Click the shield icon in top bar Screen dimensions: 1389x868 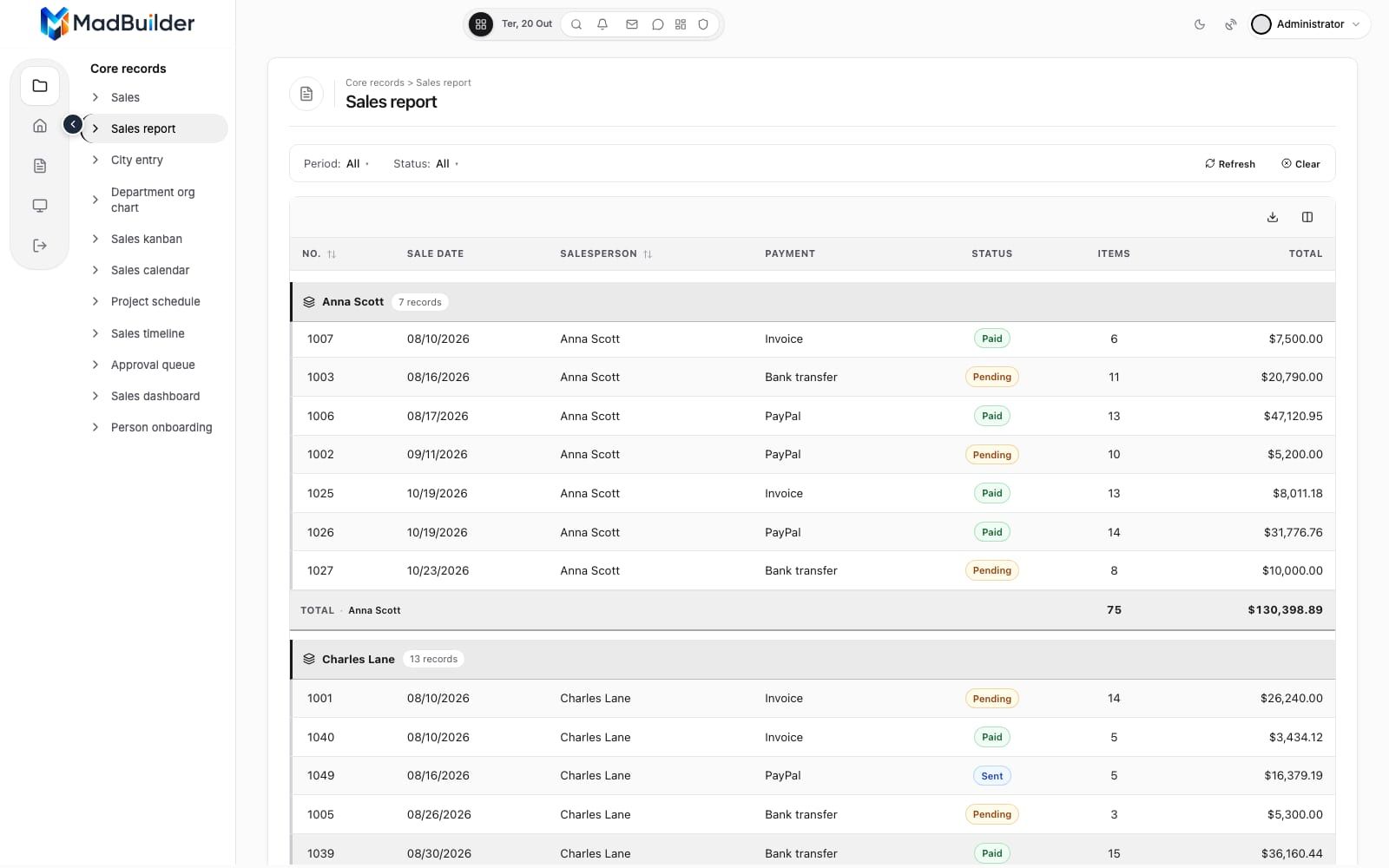point(703,24)
